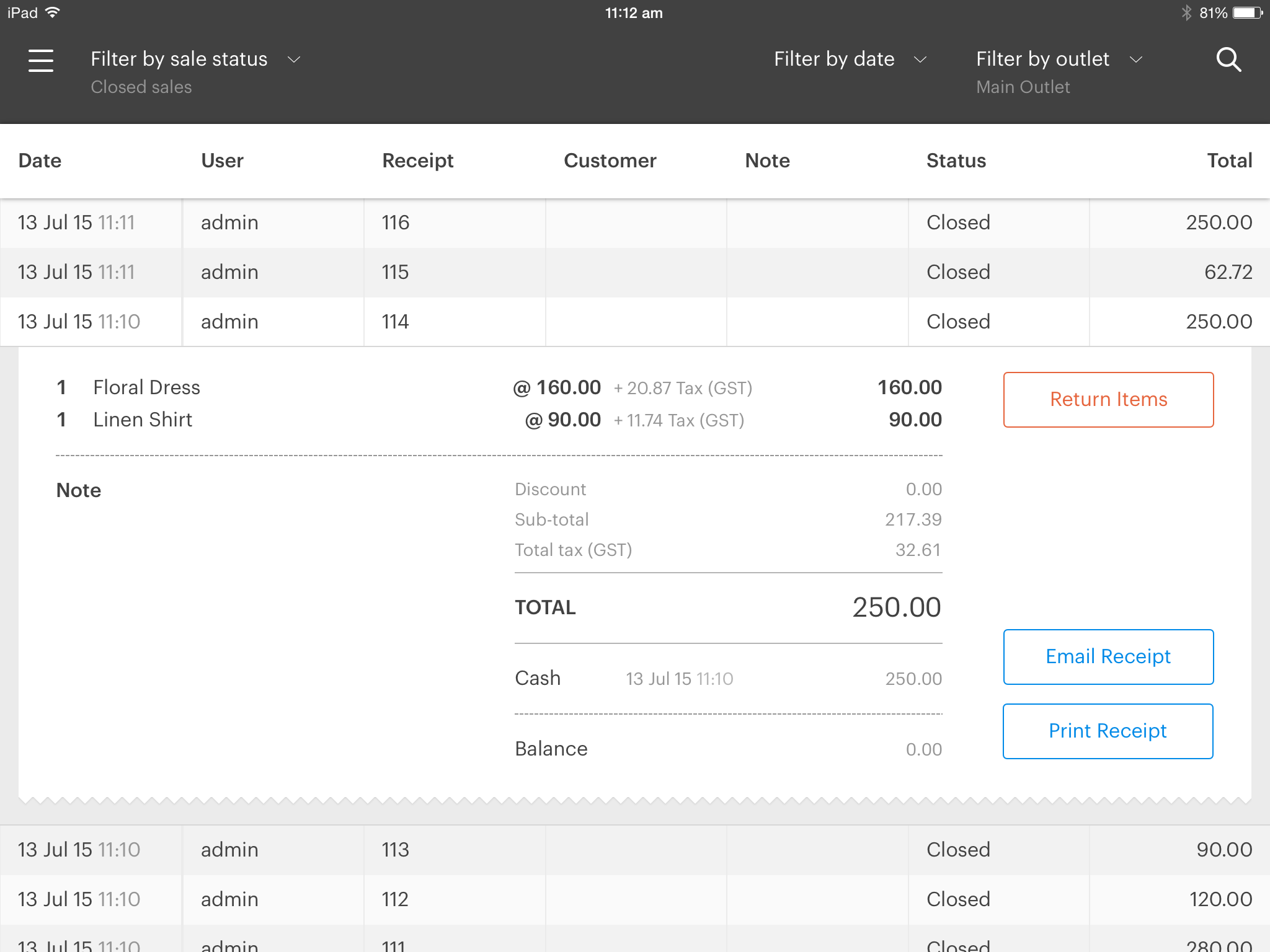Click the Email Receipt button
The width and height of the screenshot is (1270, 952).
pyautogui.click(x=1108, y=657)
